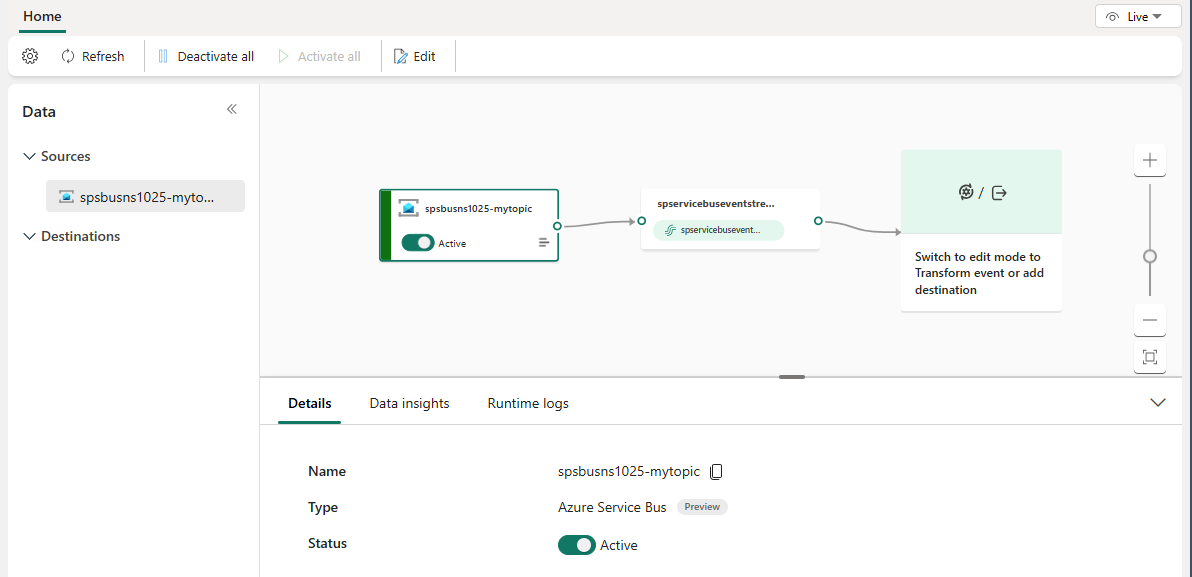Toggle Active switch on the source node
The height and width of the screenshot is (577, 1192).
click(x=418, y=242)
